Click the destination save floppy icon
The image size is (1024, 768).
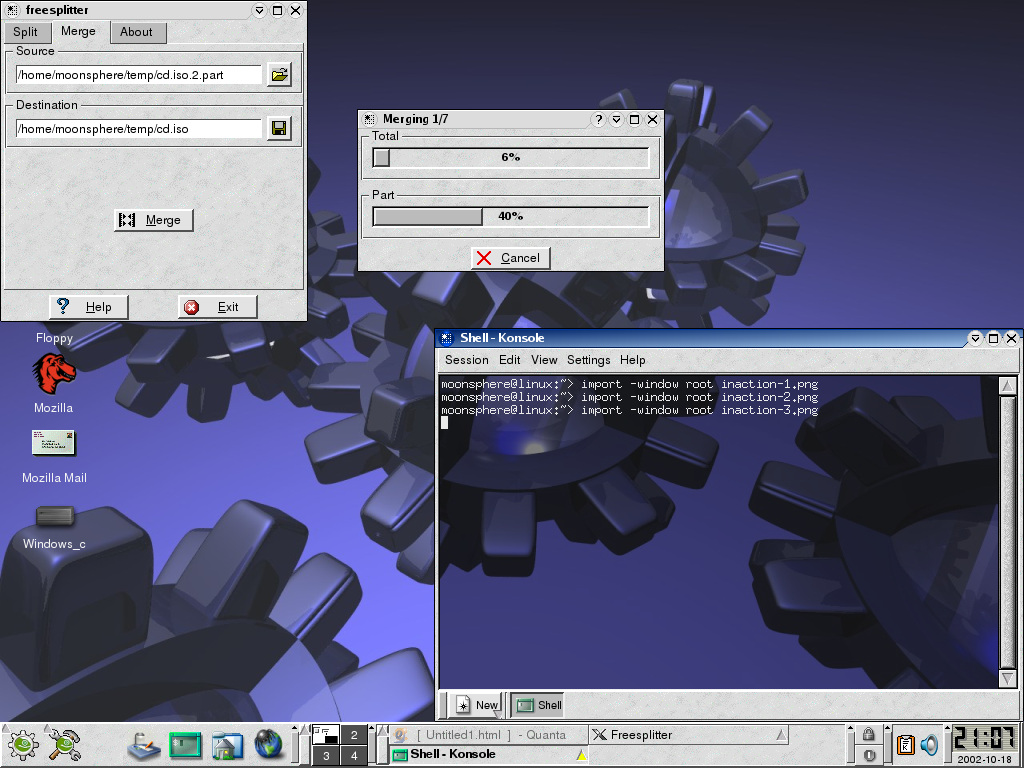(280, 129)
